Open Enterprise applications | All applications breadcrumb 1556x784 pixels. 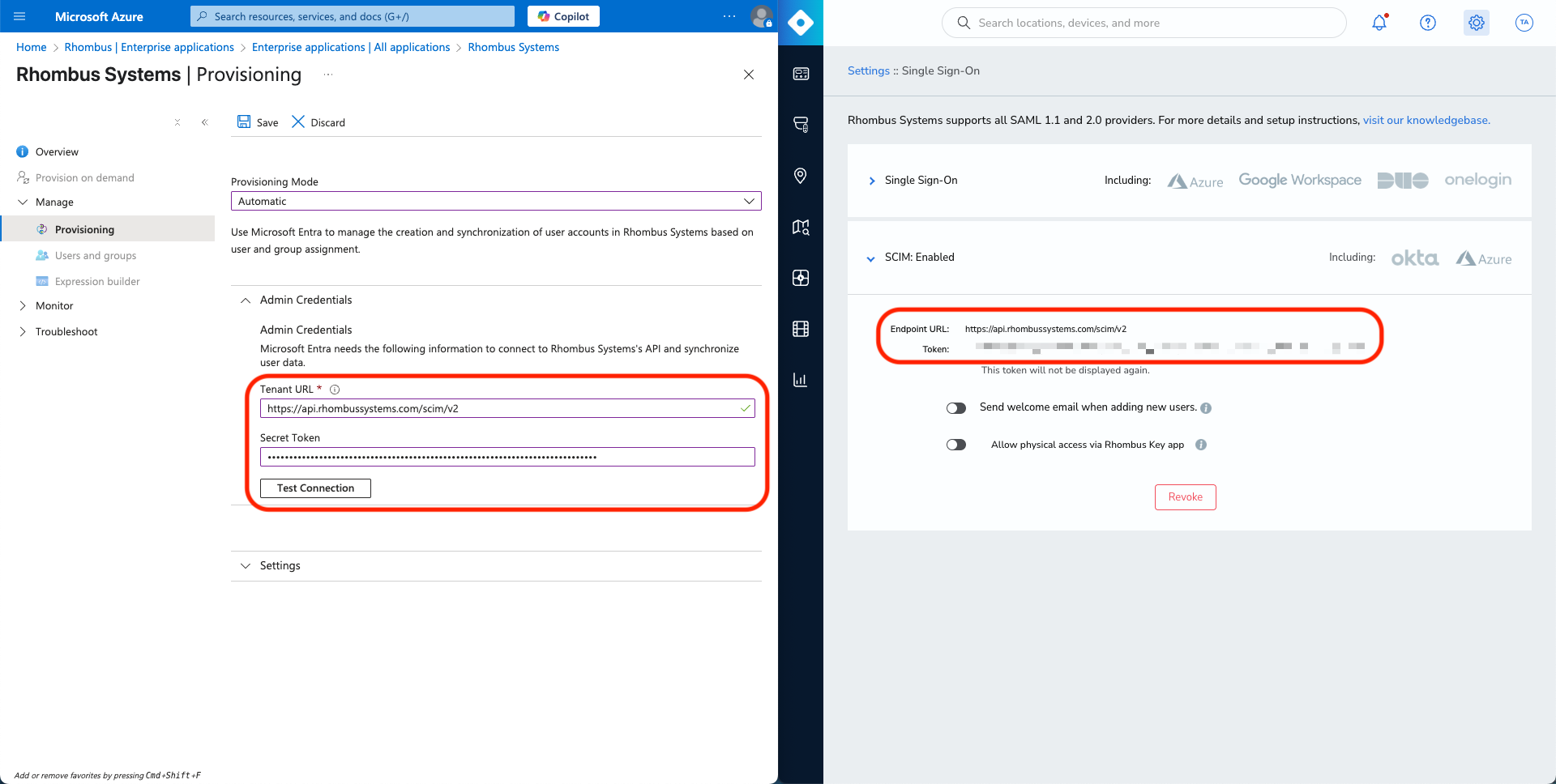351,47
